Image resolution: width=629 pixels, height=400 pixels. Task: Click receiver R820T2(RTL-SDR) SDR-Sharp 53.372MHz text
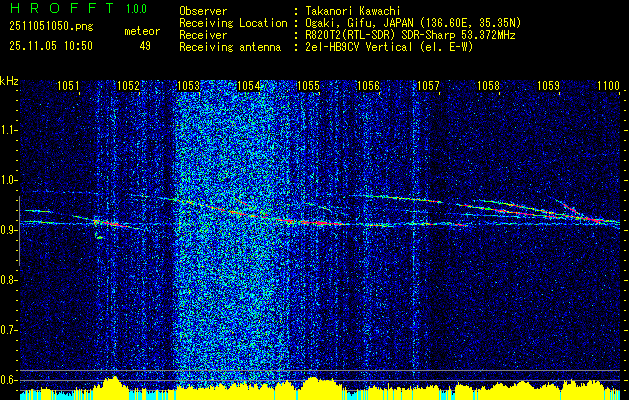[x=410, y=35]
